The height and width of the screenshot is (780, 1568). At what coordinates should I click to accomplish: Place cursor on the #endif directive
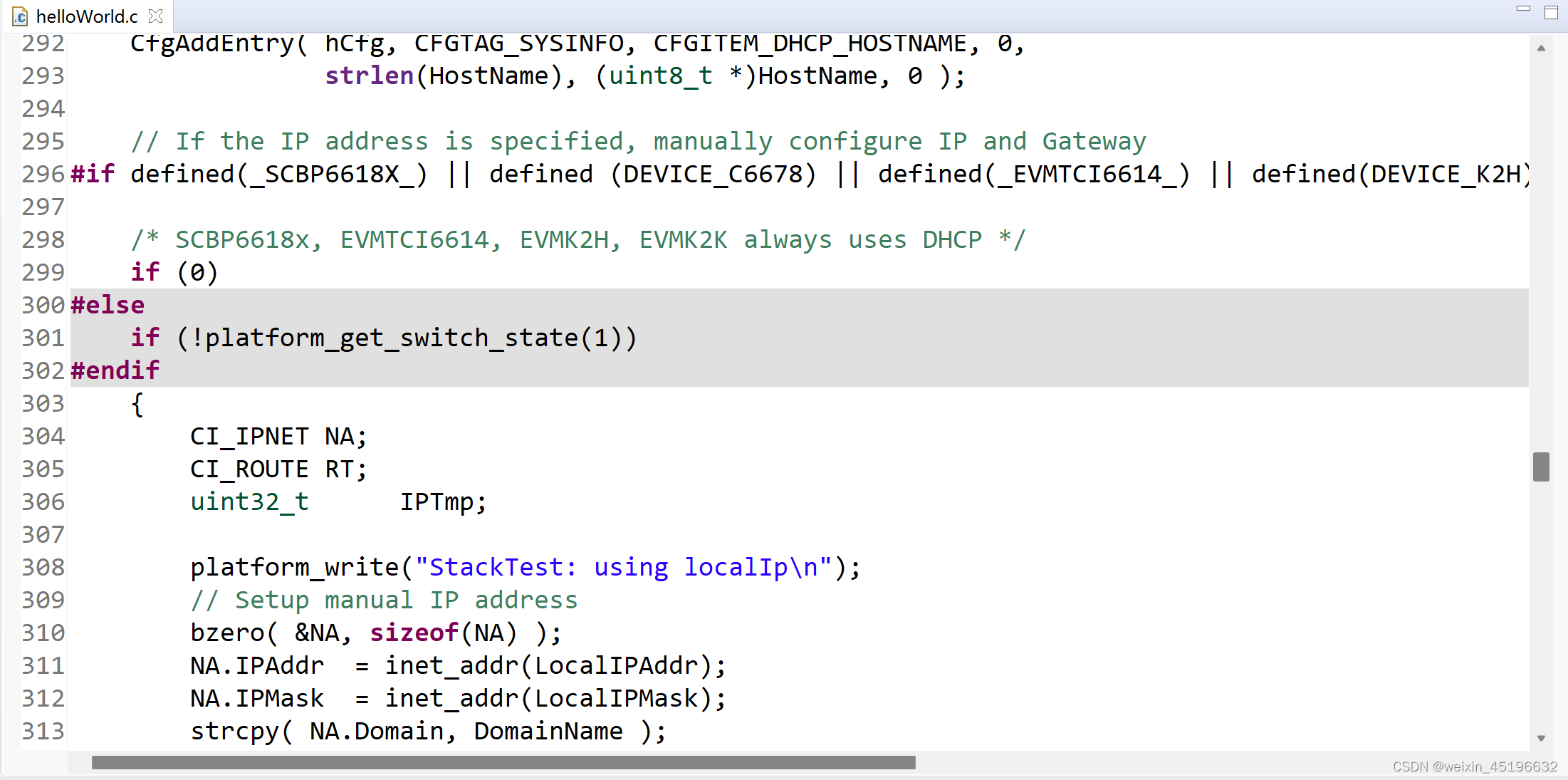point(115,371)
